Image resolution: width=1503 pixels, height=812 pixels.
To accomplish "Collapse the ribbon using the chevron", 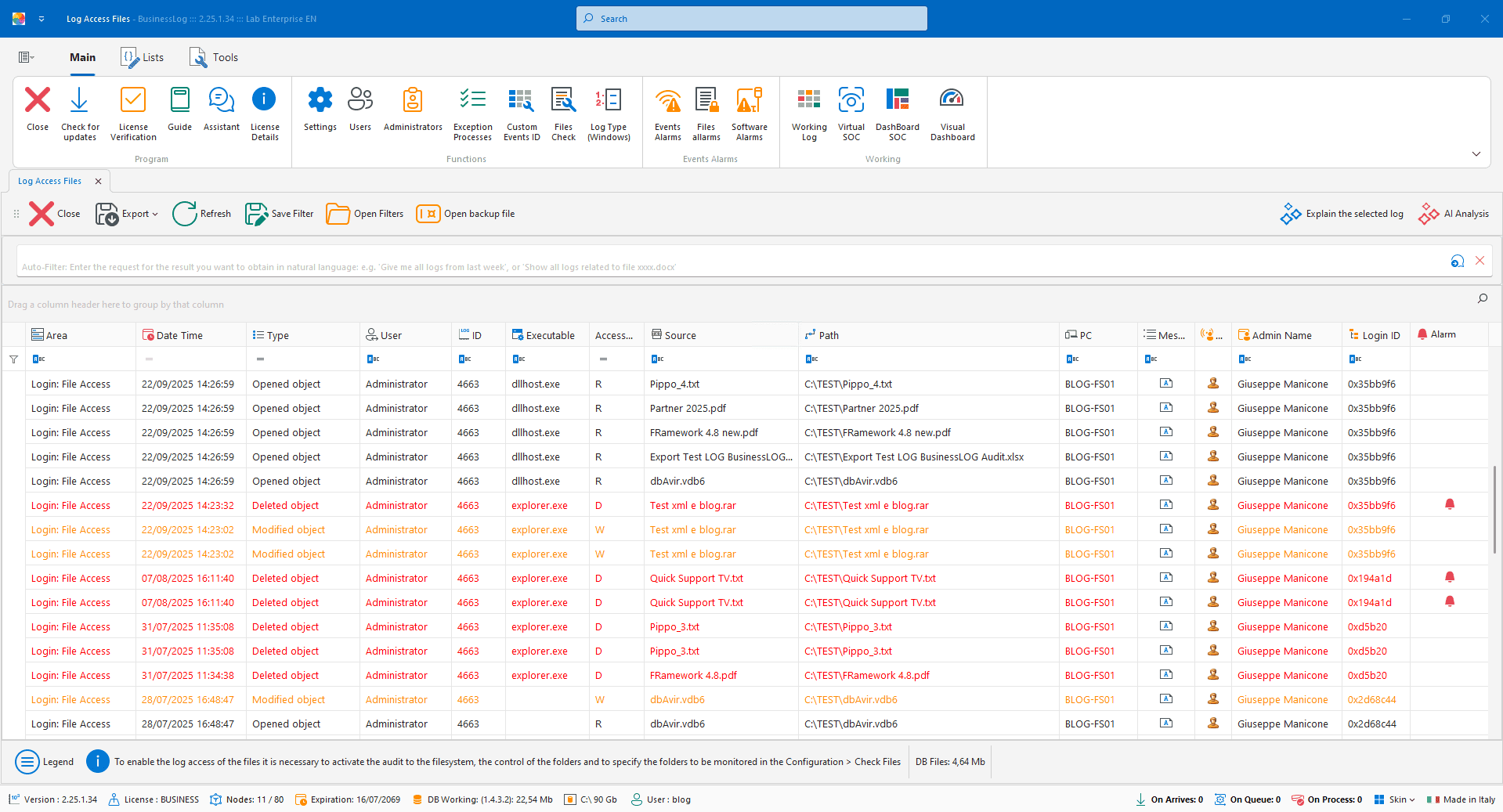I will pyautogui.click(x=1476, y=154).
